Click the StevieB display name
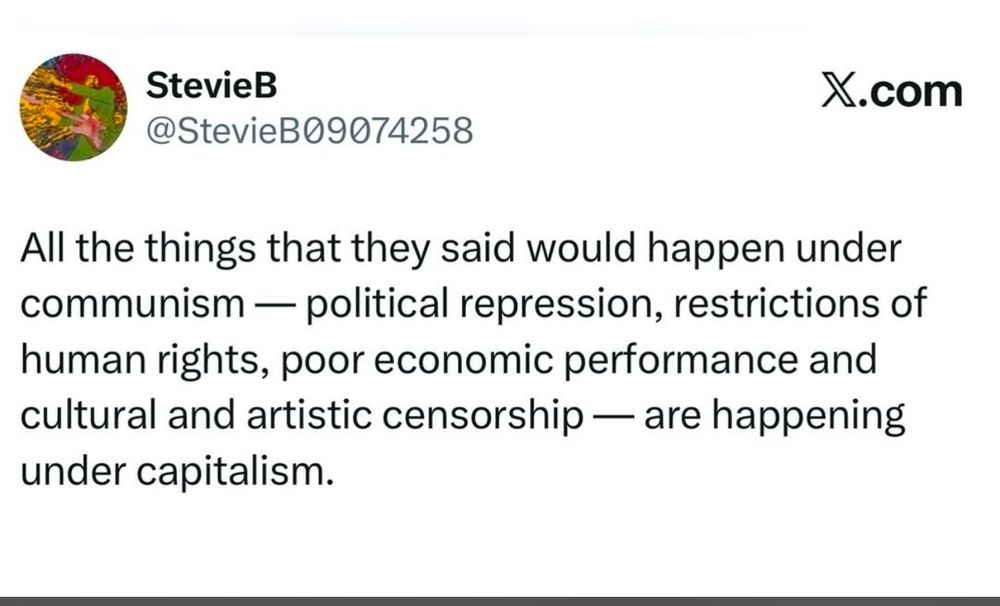 point(211,85)
